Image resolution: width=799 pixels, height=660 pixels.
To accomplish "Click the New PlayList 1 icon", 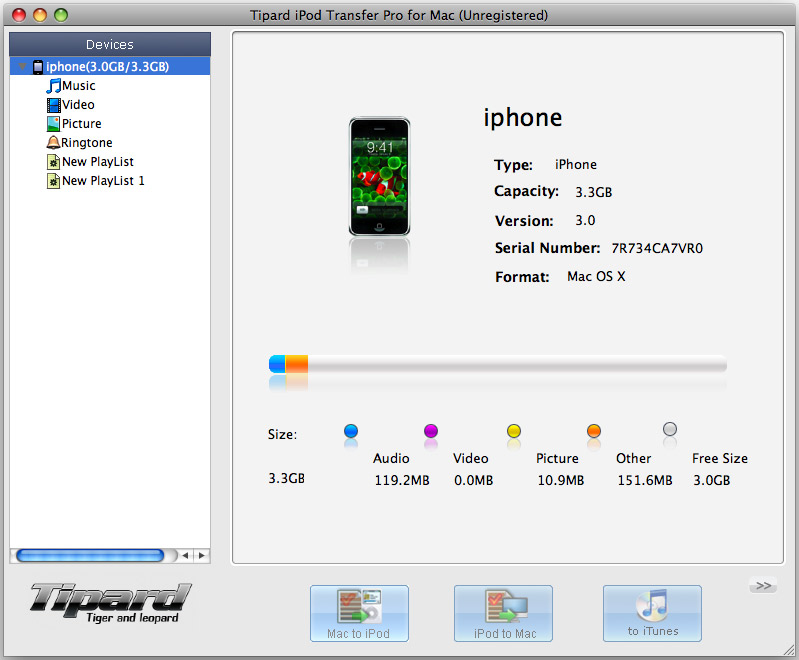I will point(54,181).
